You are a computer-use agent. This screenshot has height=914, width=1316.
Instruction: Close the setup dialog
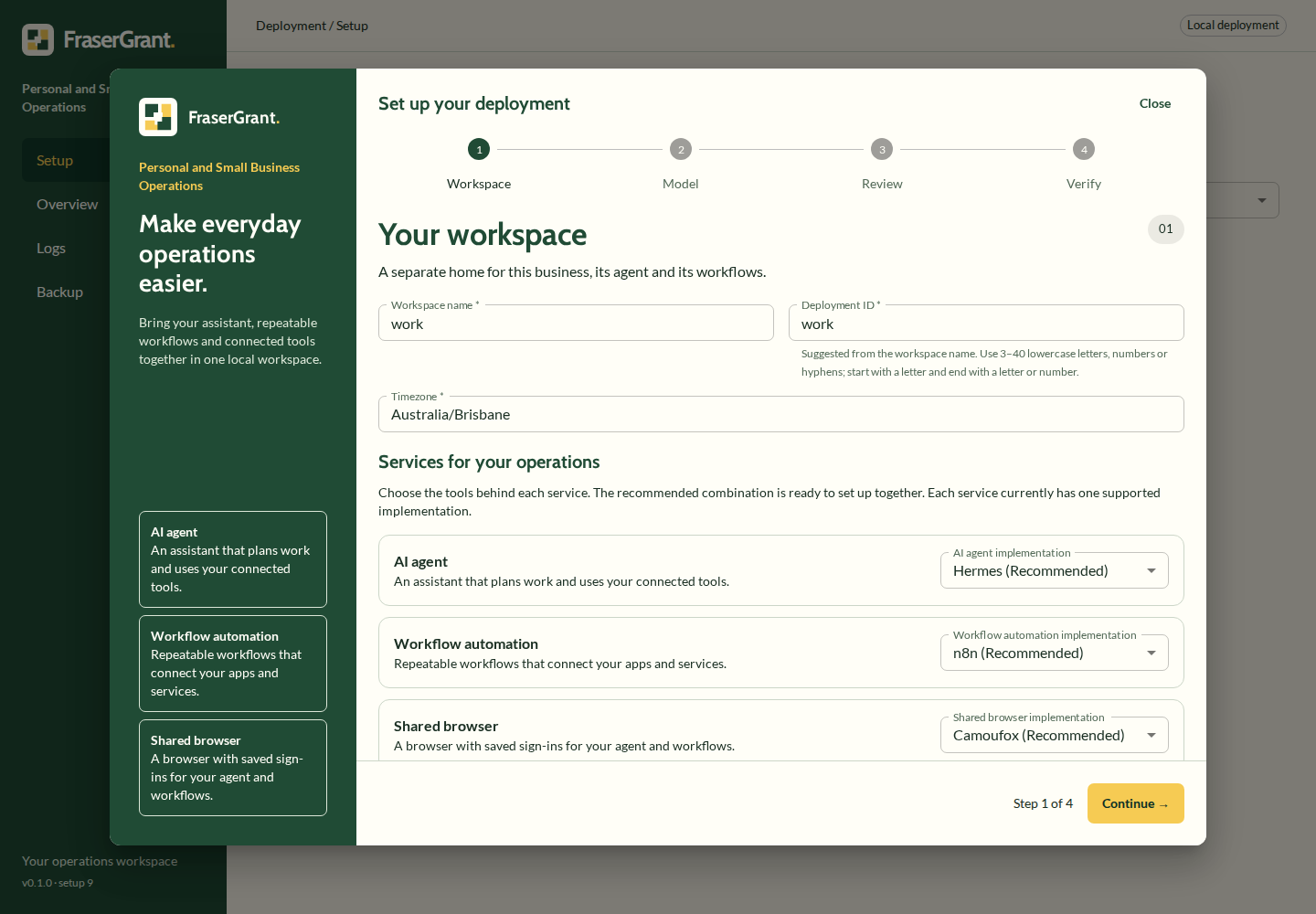point(1155,103)
